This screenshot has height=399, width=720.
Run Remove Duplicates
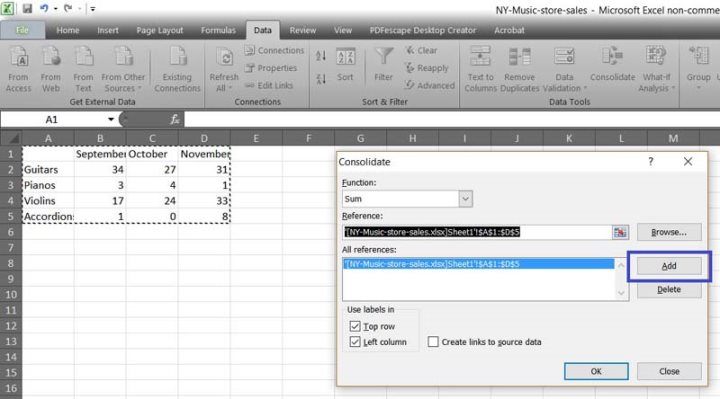coord(519,69)
